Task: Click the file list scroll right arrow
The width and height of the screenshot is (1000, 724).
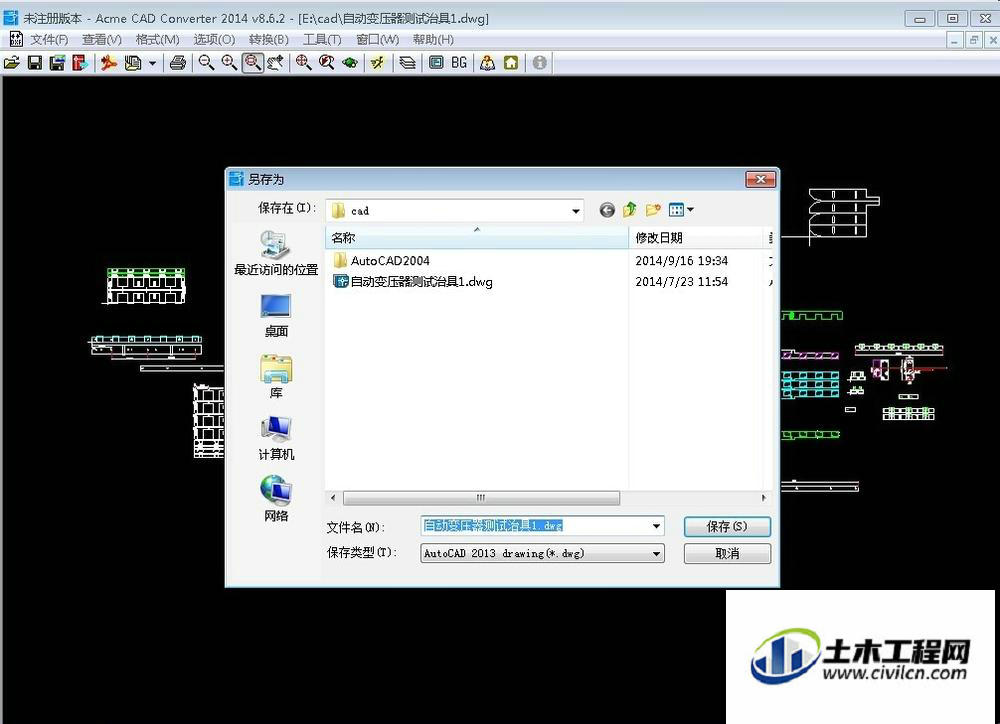Action: click(x=764, y=498)
